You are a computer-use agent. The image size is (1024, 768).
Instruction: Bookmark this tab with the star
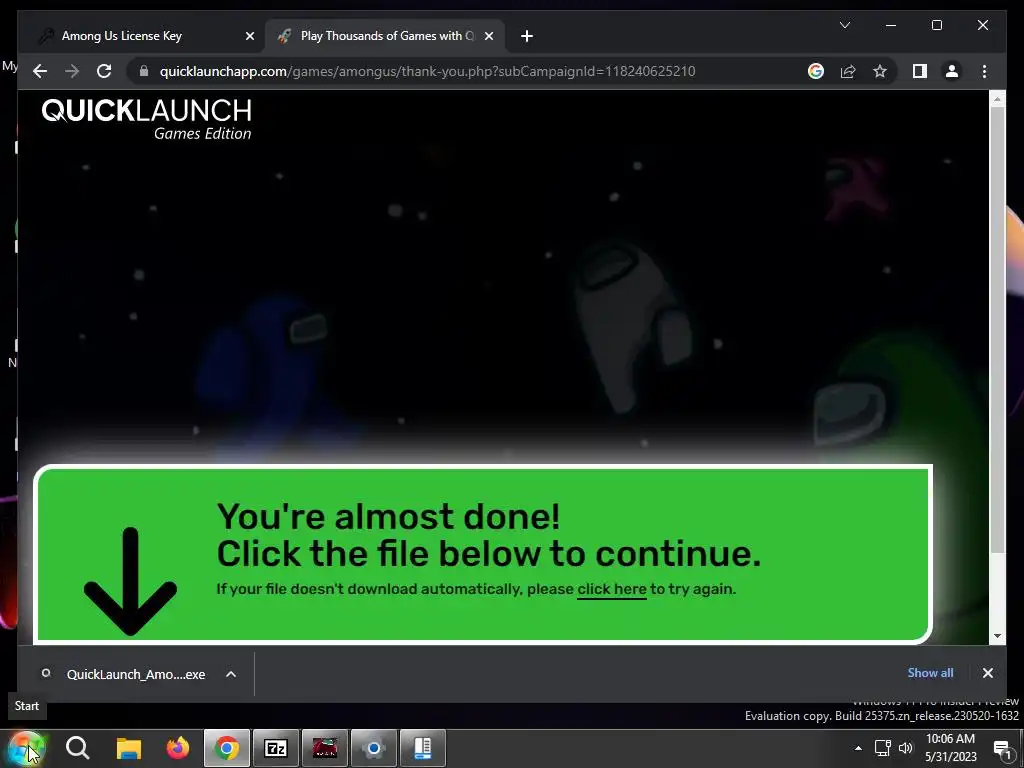(880, 71)
